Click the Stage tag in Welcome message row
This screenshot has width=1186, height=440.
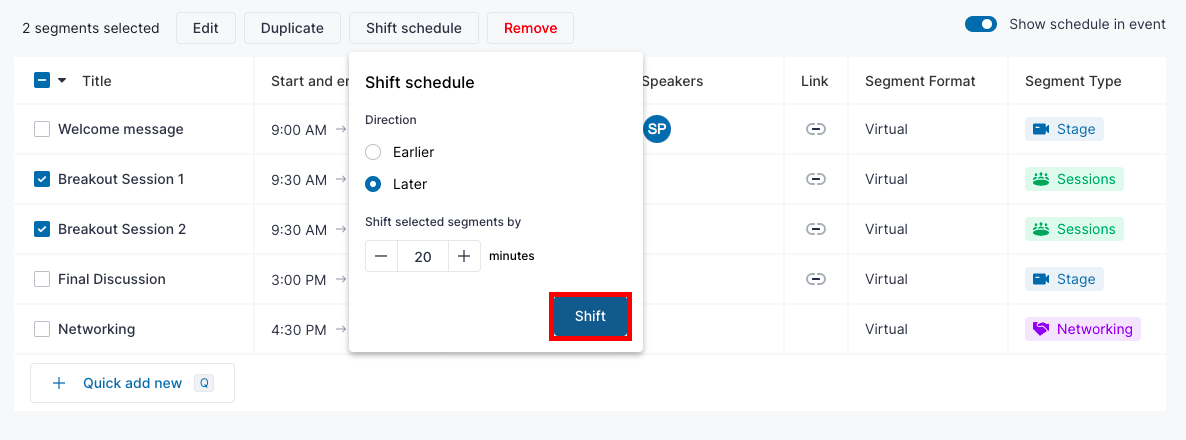click(x=1064, y=129)
